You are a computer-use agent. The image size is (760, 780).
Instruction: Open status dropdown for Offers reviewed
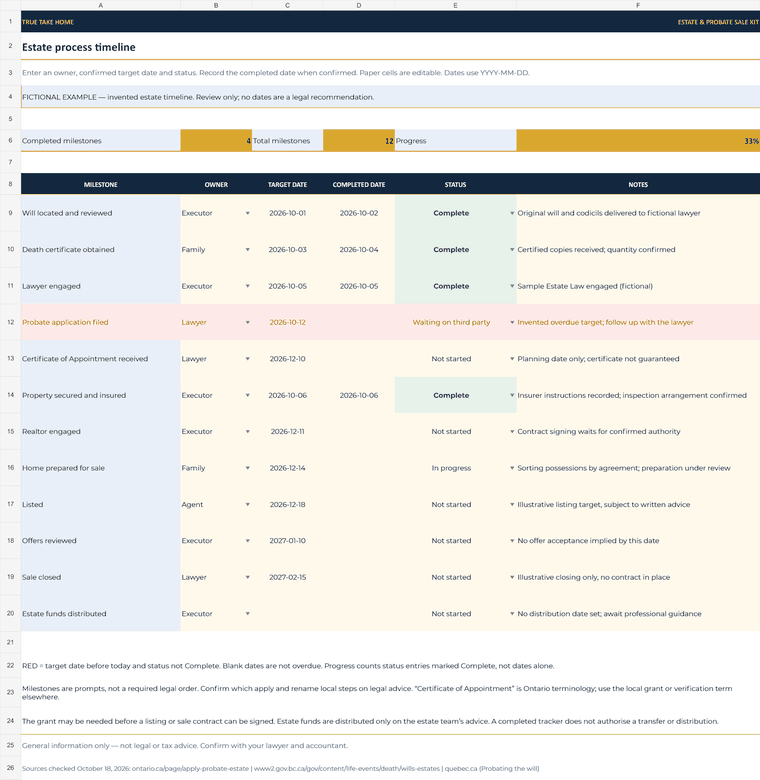coord(512,541)
